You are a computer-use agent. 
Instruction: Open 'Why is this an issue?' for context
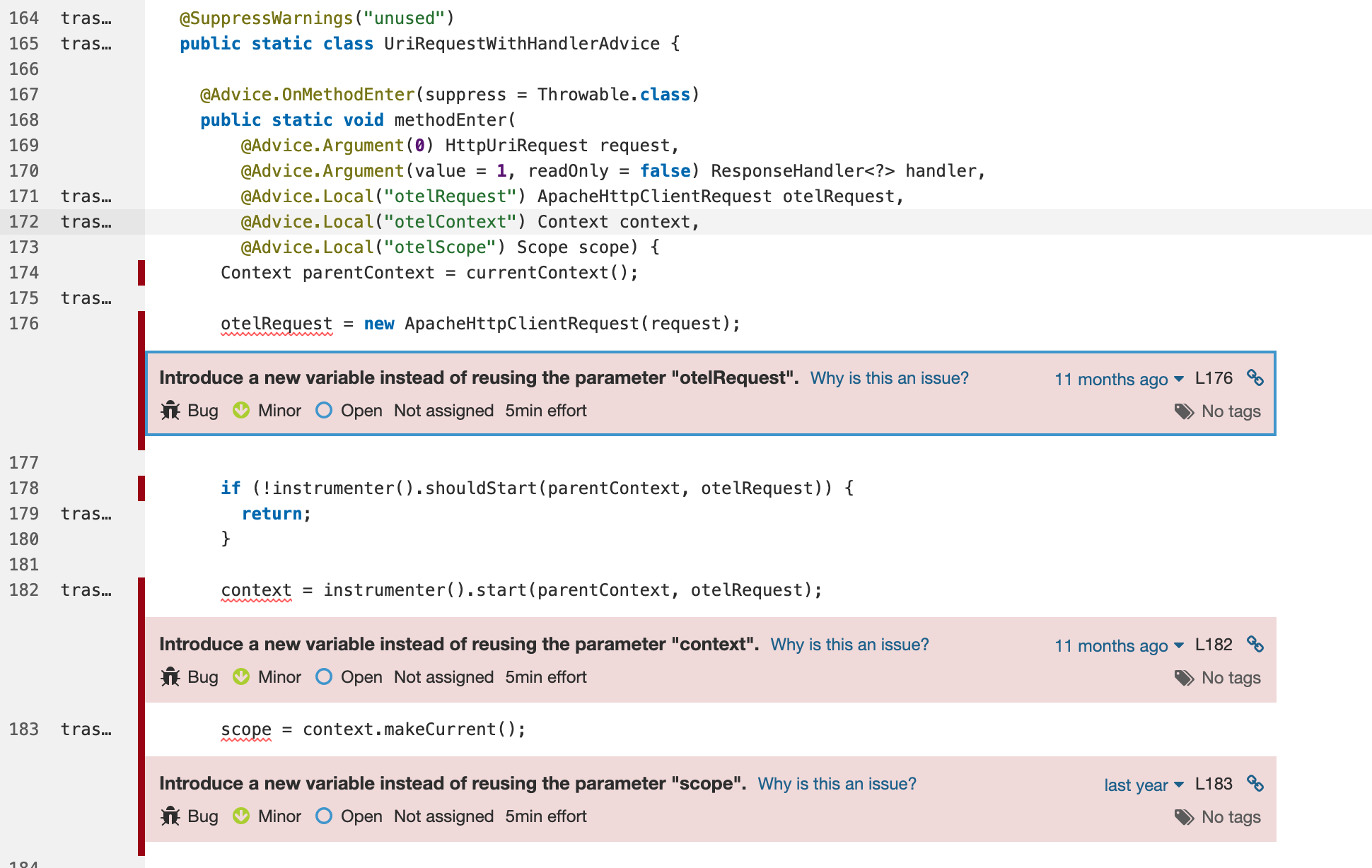tap(849, 645)
